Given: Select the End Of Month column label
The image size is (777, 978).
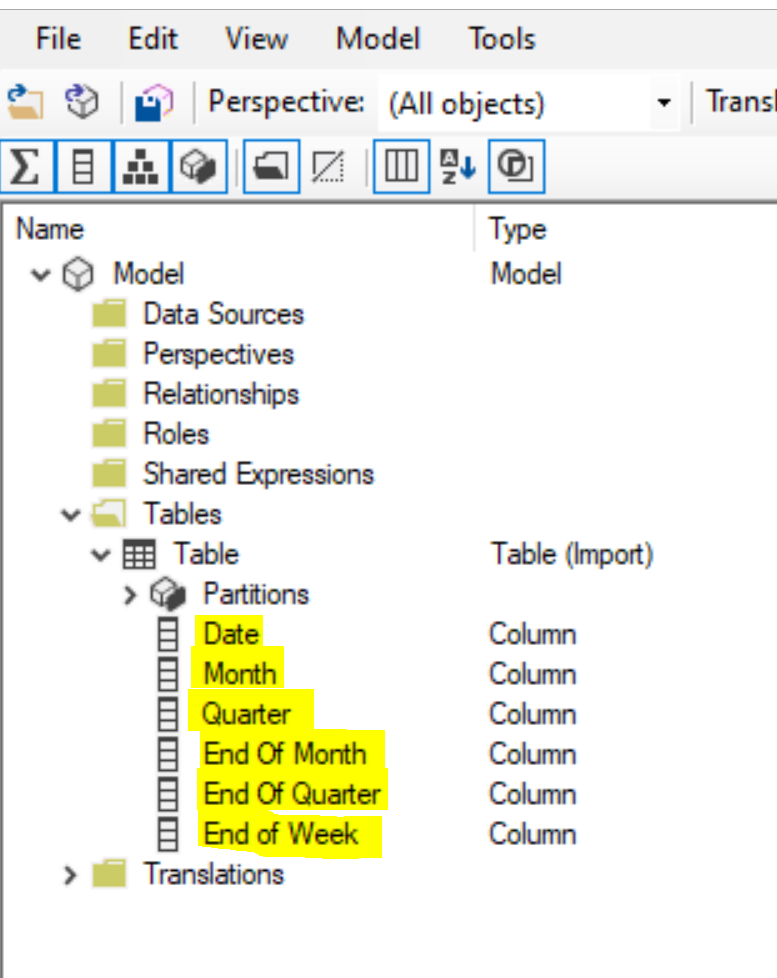Looking at the screenshot, I should 285,754.
